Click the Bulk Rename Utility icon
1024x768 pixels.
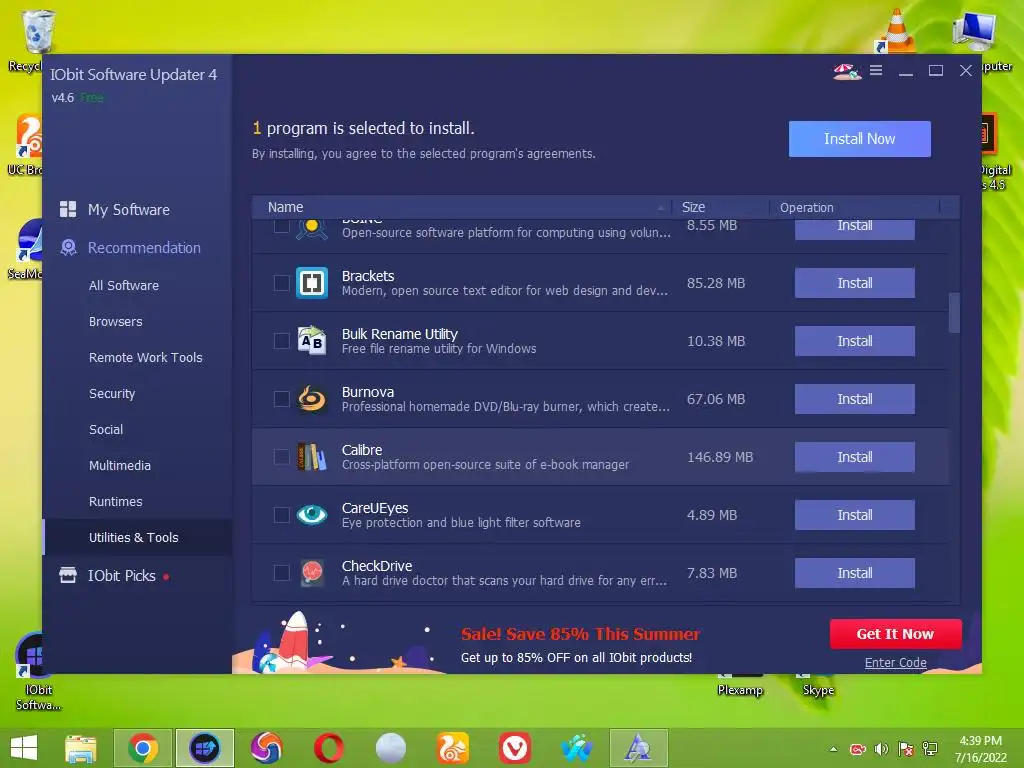312,341
